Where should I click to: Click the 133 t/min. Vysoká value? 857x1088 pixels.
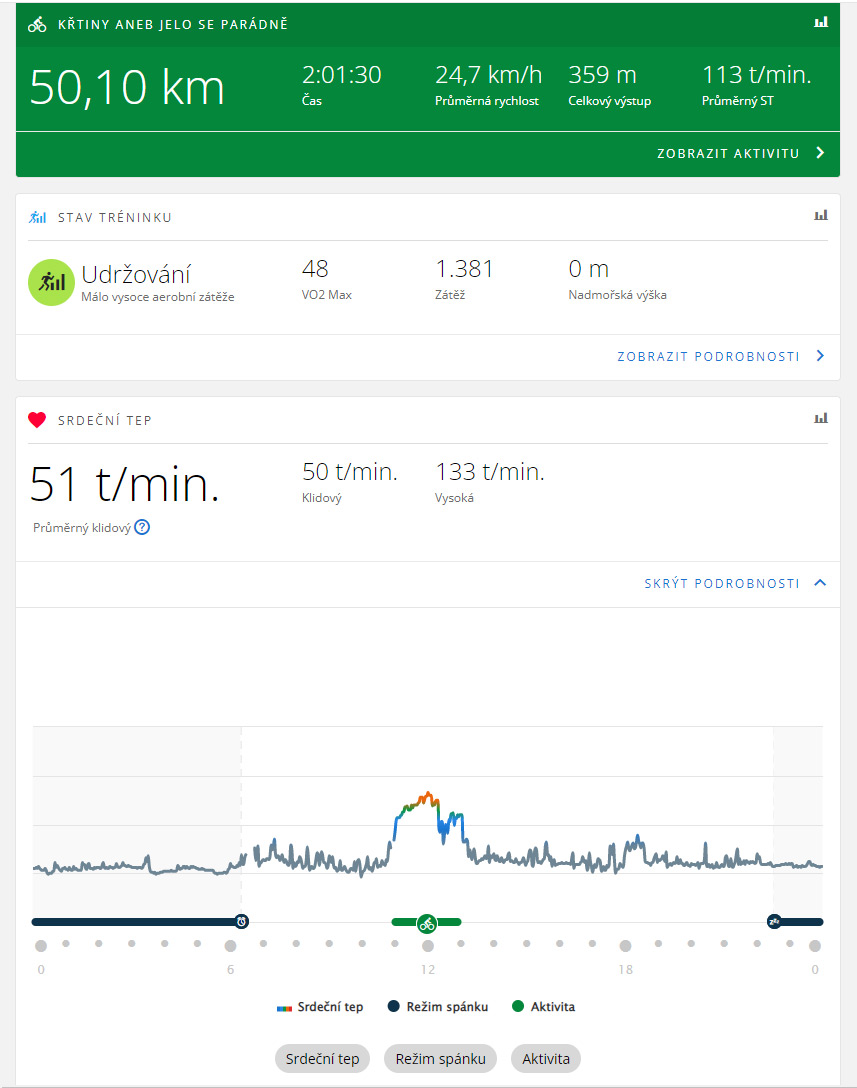[490, 472]
